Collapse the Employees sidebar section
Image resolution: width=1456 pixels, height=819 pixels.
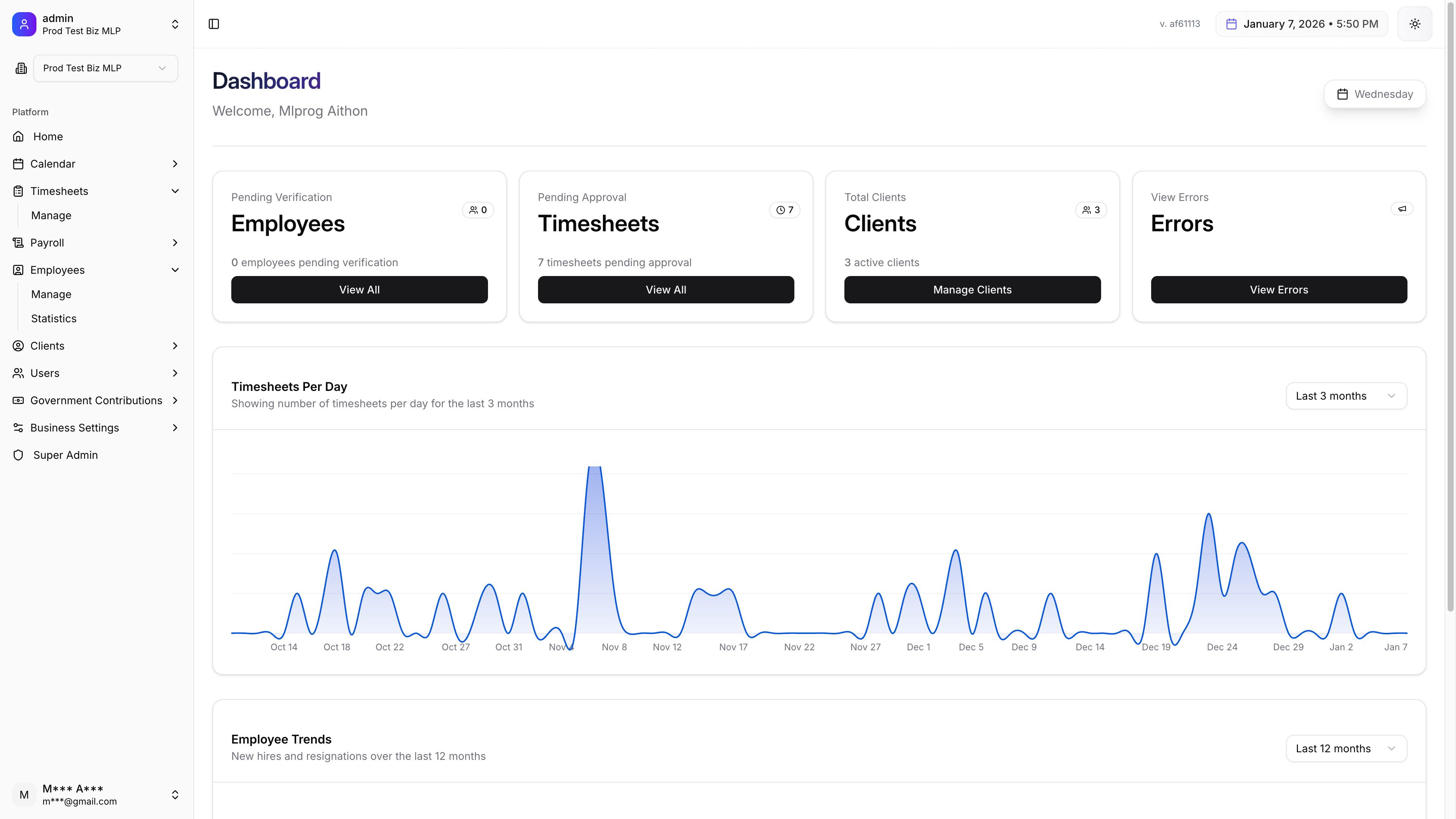click(x=175, y=270)
